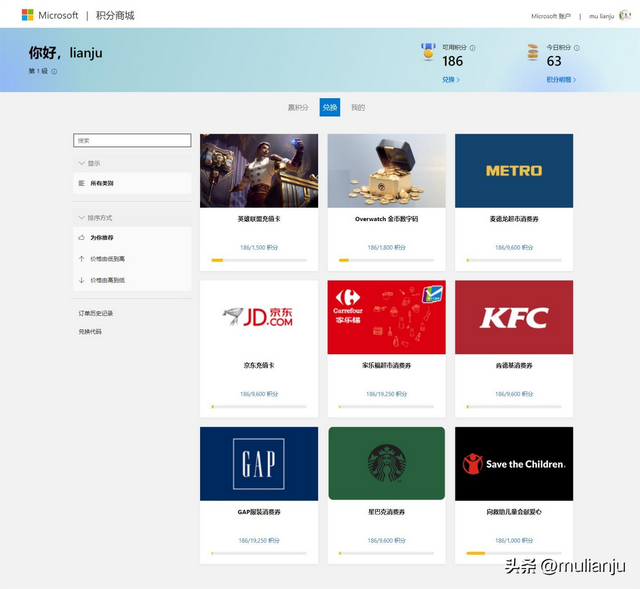Open the Save the Children card image
The height and width of the screenshot is (589, 640).
click(514, 464)
